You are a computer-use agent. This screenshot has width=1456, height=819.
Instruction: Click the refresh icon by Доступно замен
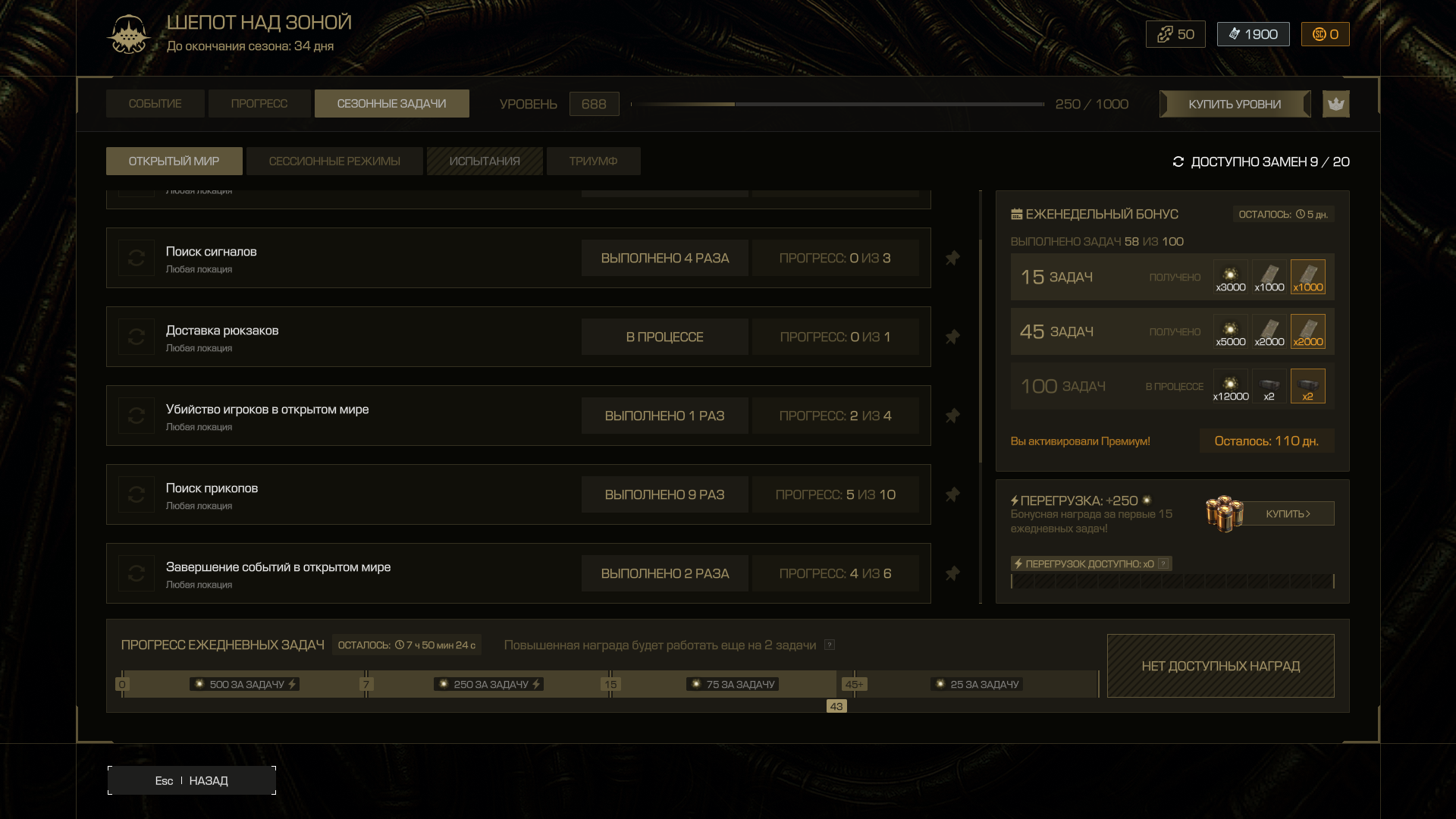(1178, 162)
